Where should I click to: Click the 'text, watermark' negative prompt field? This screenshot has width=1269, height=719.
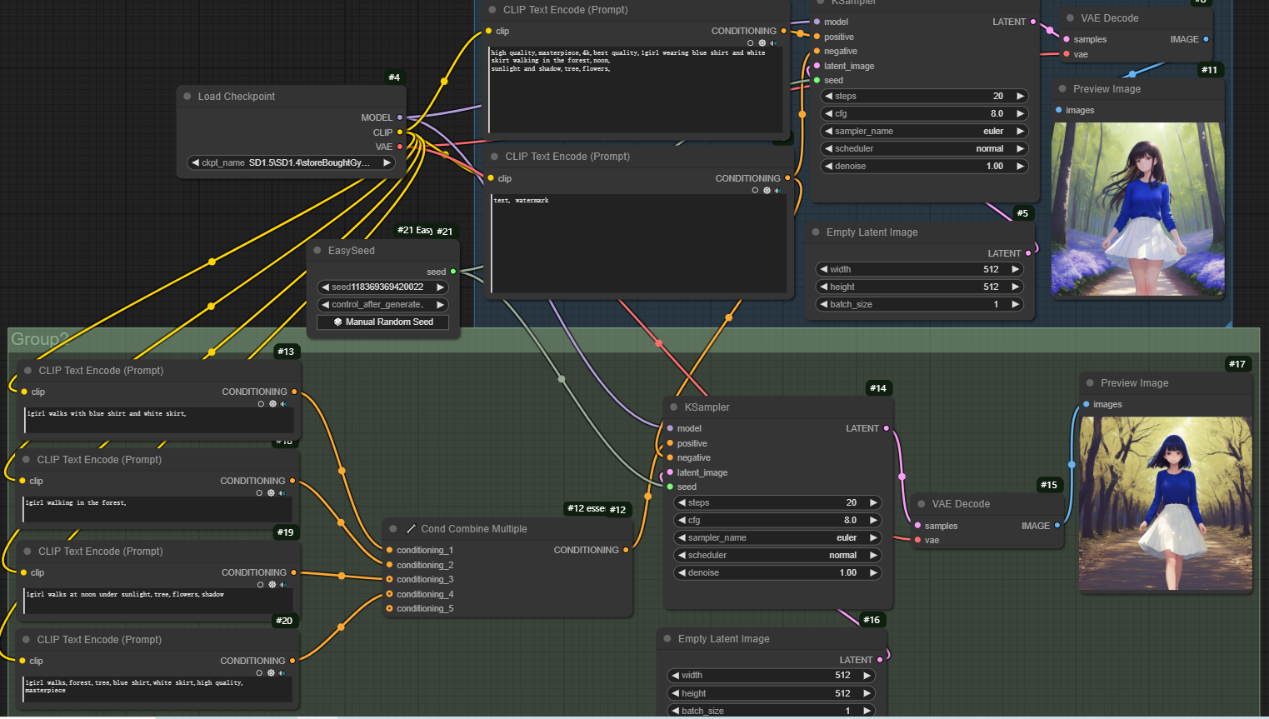click(638, 244)
